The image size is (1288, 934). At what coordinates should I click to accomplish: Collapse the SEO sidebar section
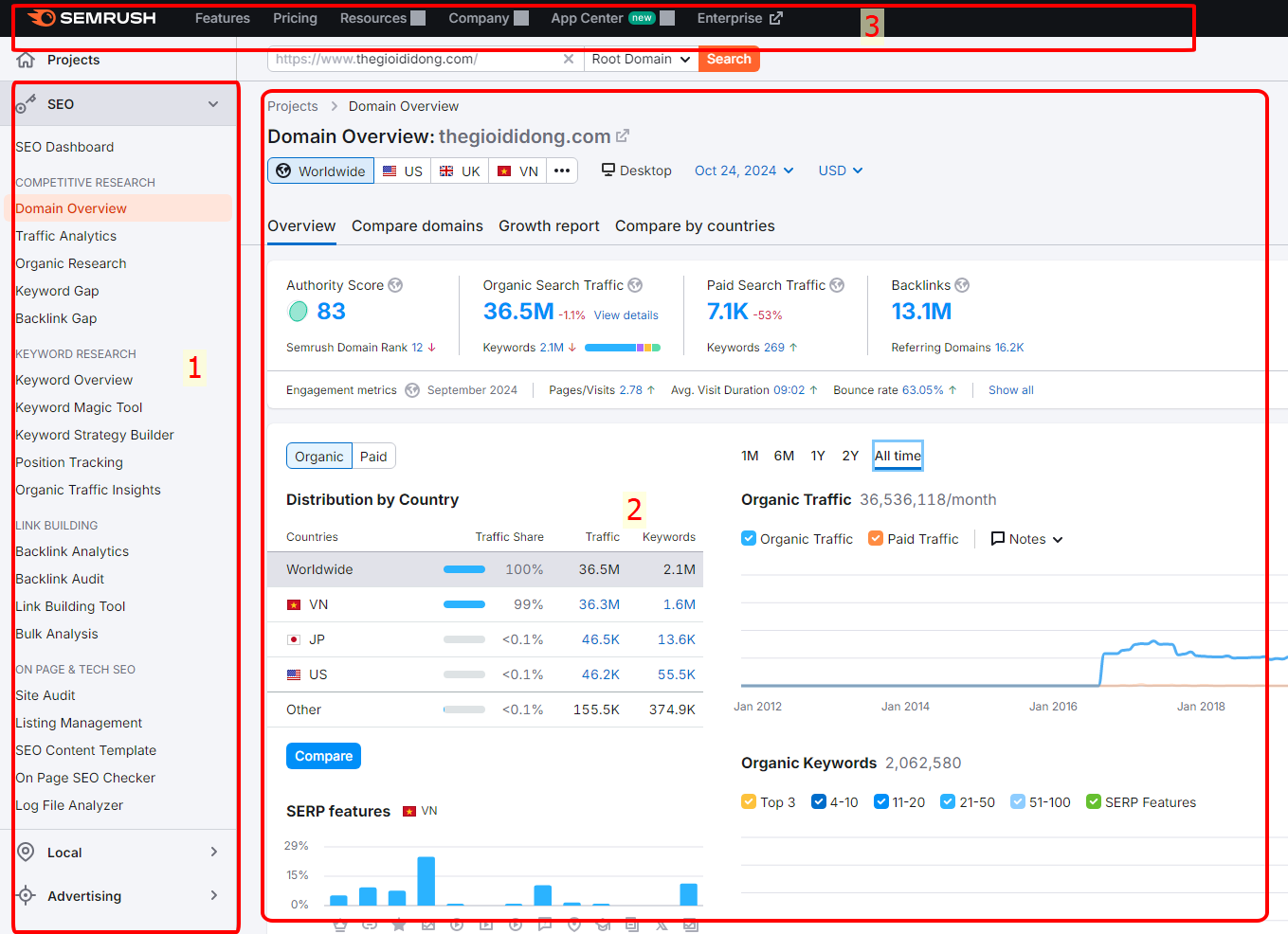point(213,104)
